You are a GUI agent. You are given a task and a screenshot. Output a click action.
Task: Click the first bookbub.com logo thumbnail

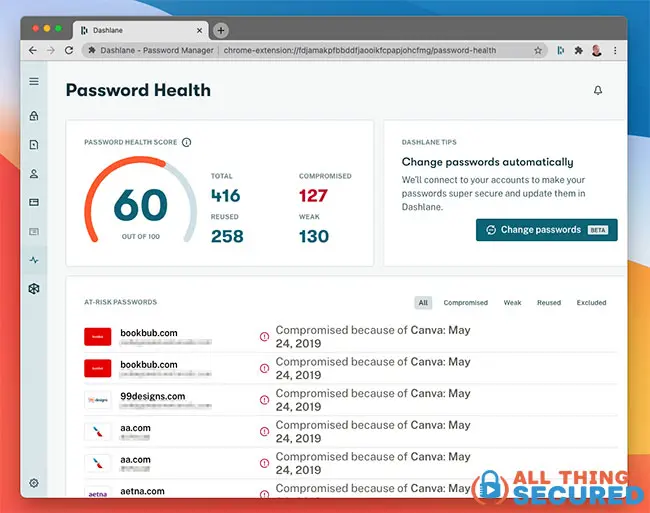(97, 336)
